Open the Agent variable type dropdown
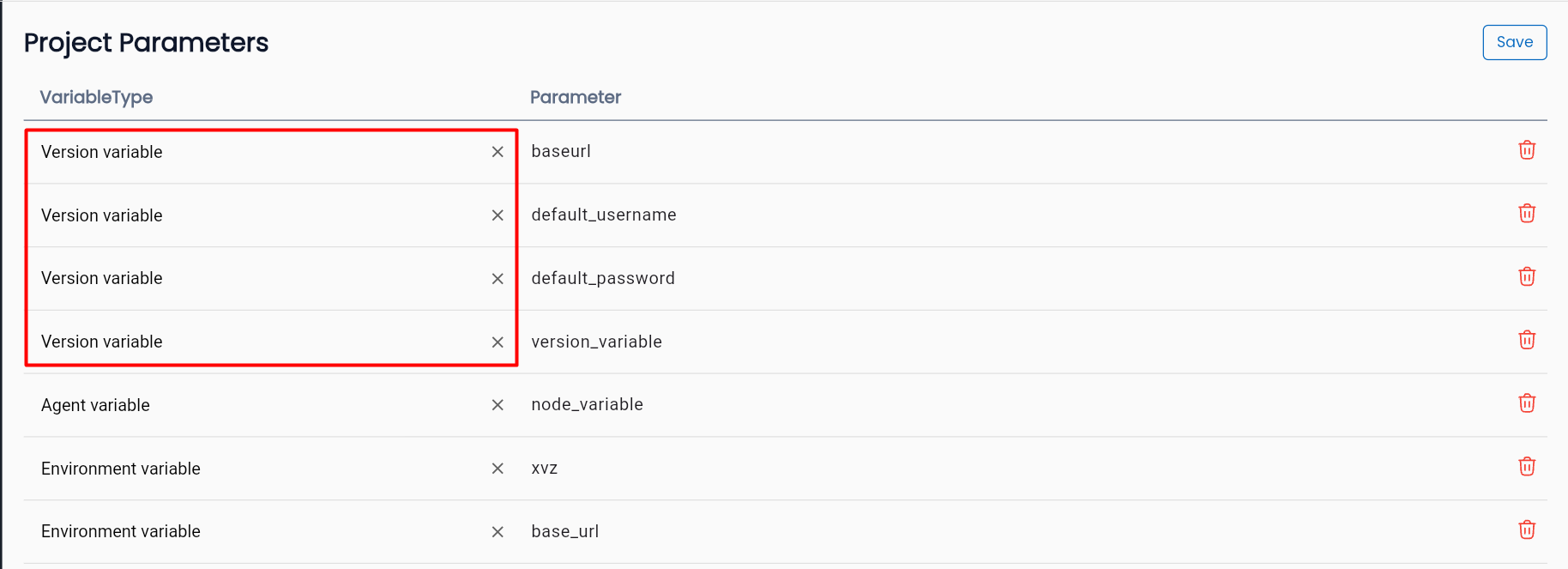 [257, 405]
